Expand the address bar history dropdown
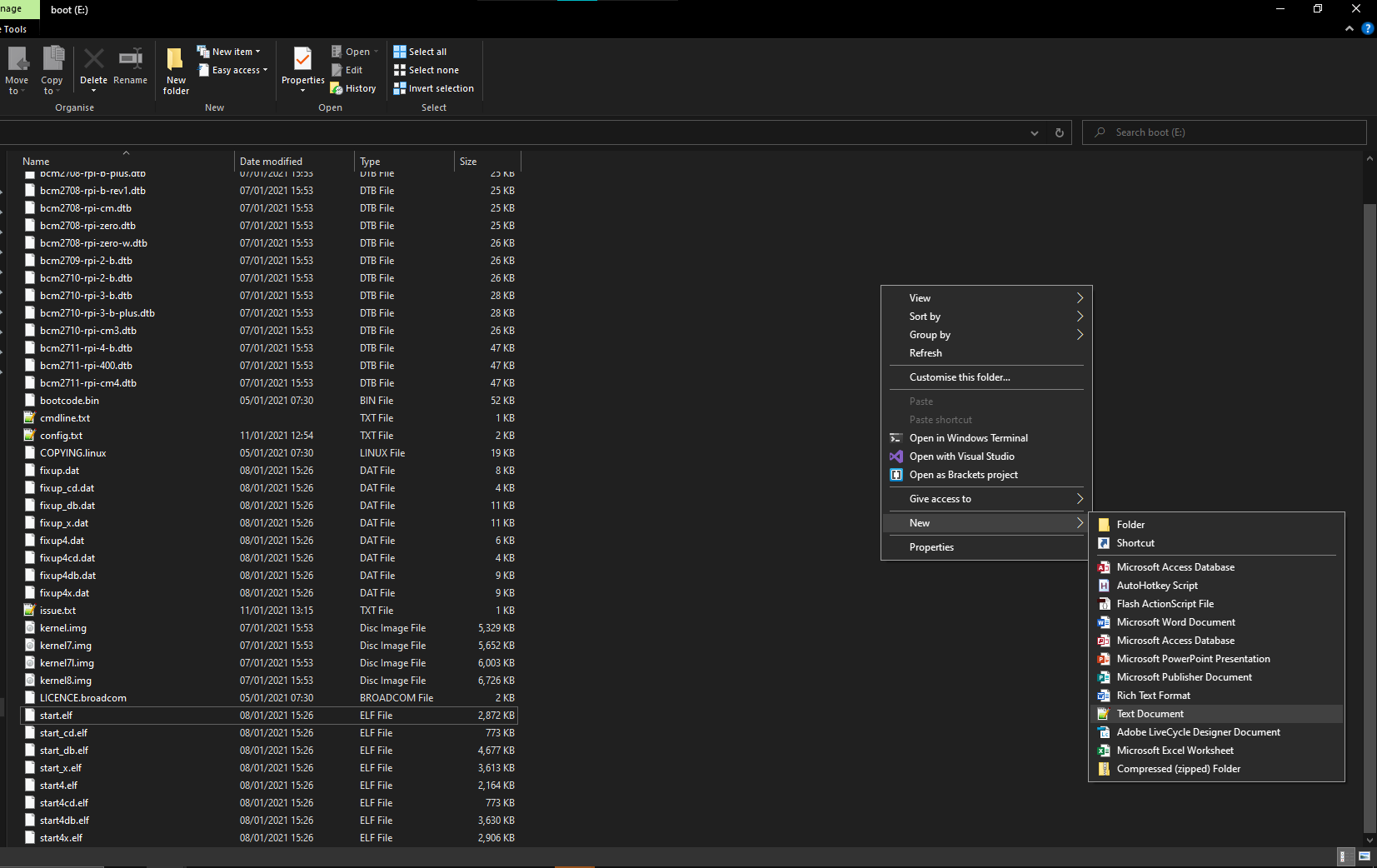The image size is (1377, 868). pos(1035,132)
